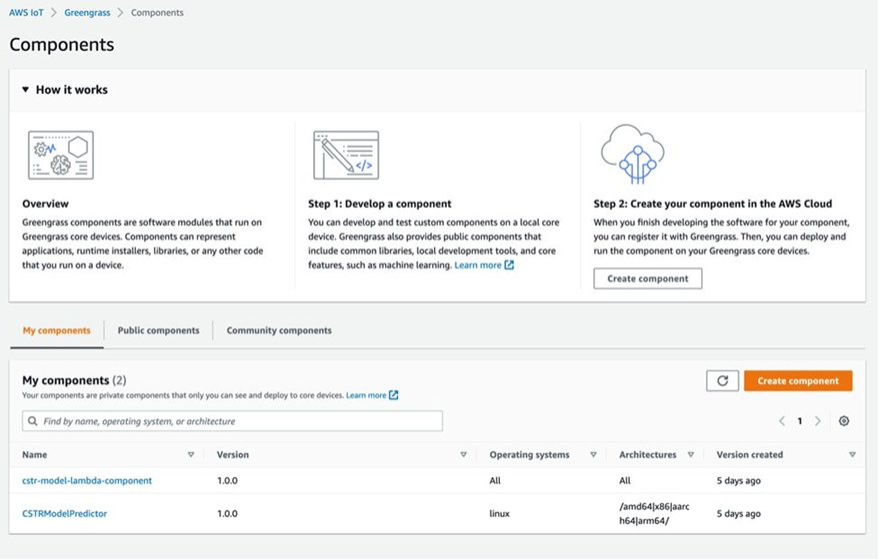The width and height of the screenshot is (879, 560).
Task: Click external link icon under My components
Action: tap(394, 395)
